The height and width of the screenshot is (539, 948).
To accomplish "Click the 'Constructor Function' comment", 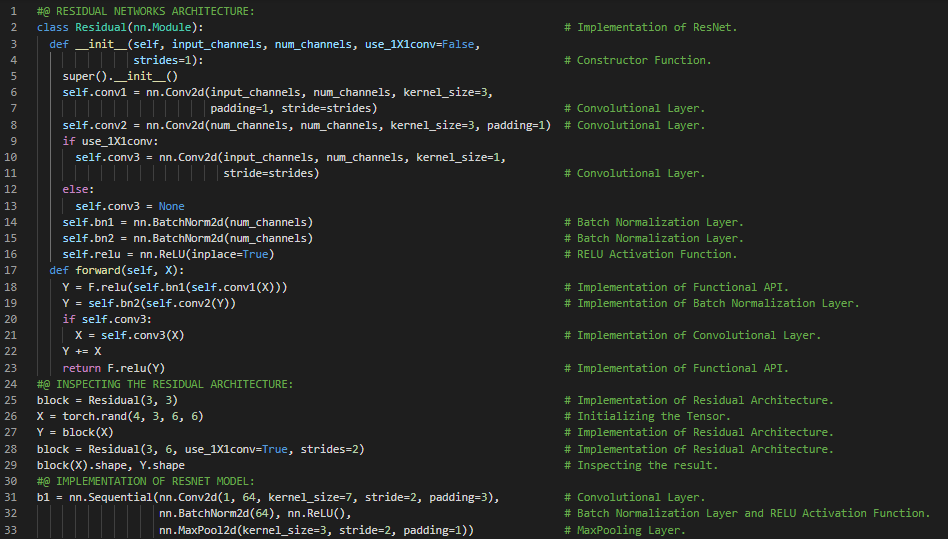I will [x=643, y=60].
